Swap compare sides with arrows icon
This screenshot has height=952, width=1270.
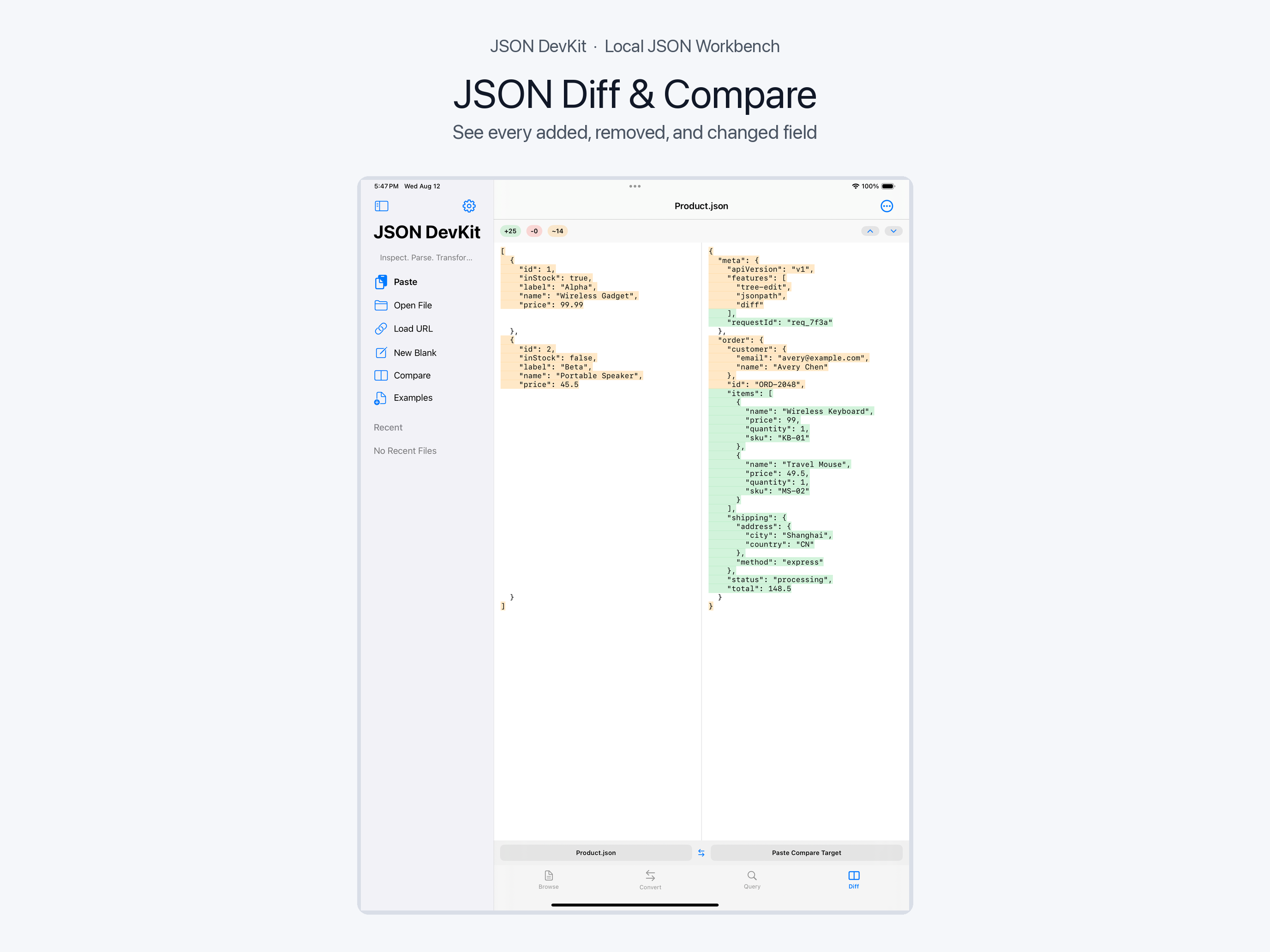coord(701,853)
